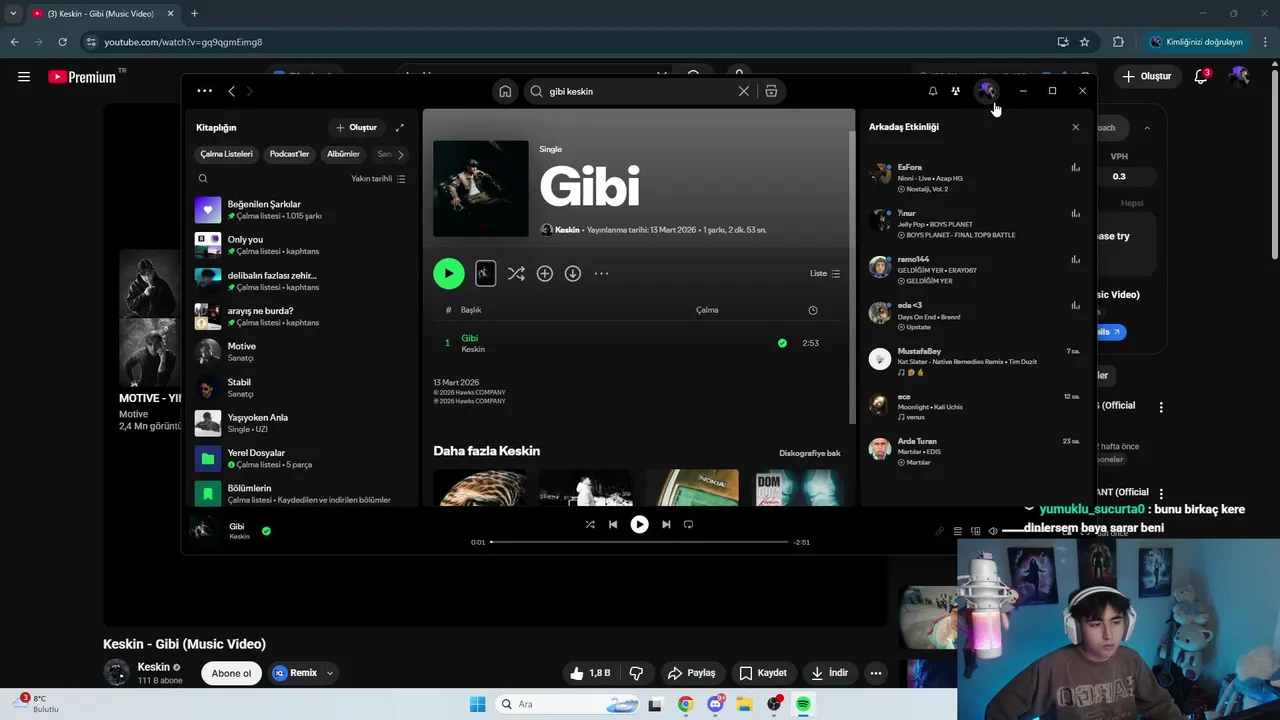Image resolution: width=1280 pixels, height=720 pixels.
Task: Open YouTube hamburger guide menu
Action: 24,77
